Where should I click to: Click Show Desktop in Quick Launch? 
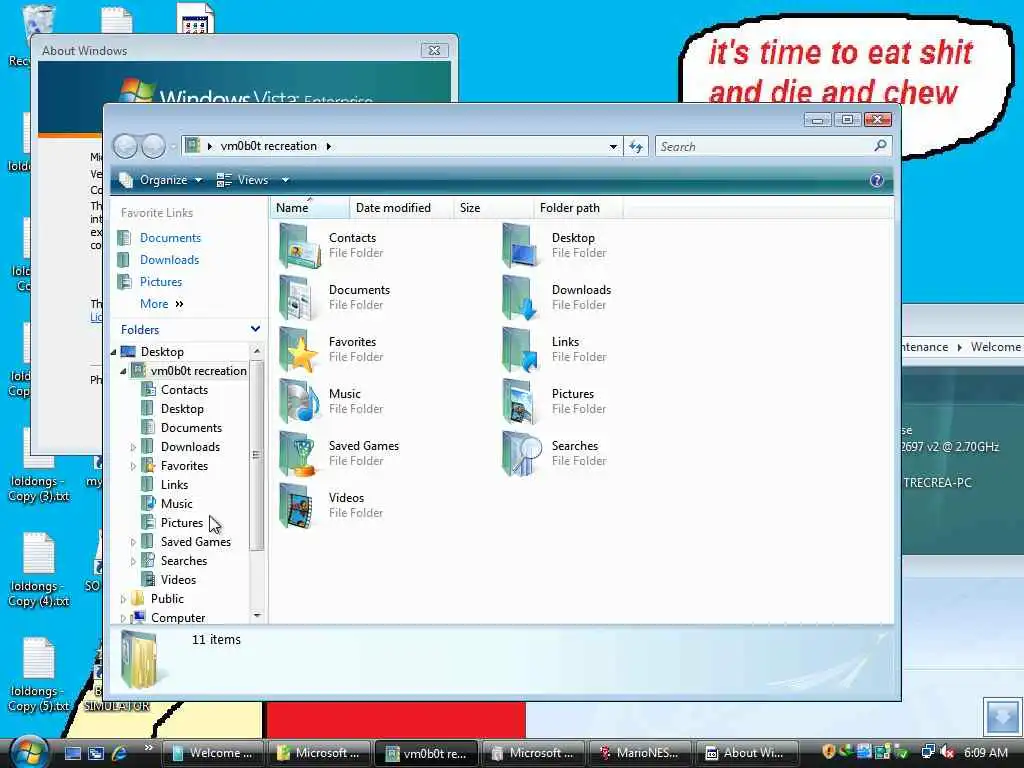72,753
